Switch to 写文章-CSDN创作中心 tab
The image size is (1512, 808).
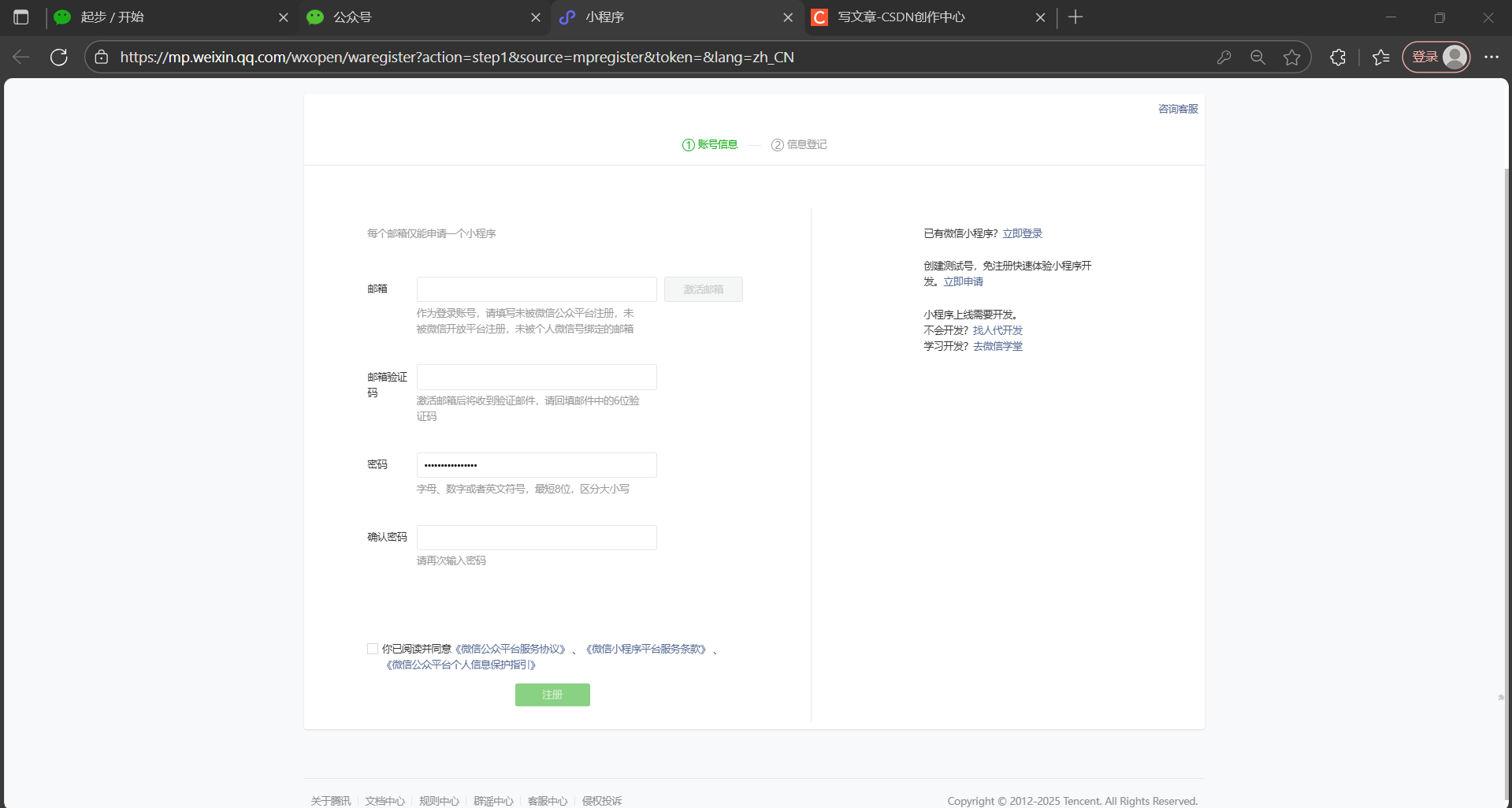(929, 17)
